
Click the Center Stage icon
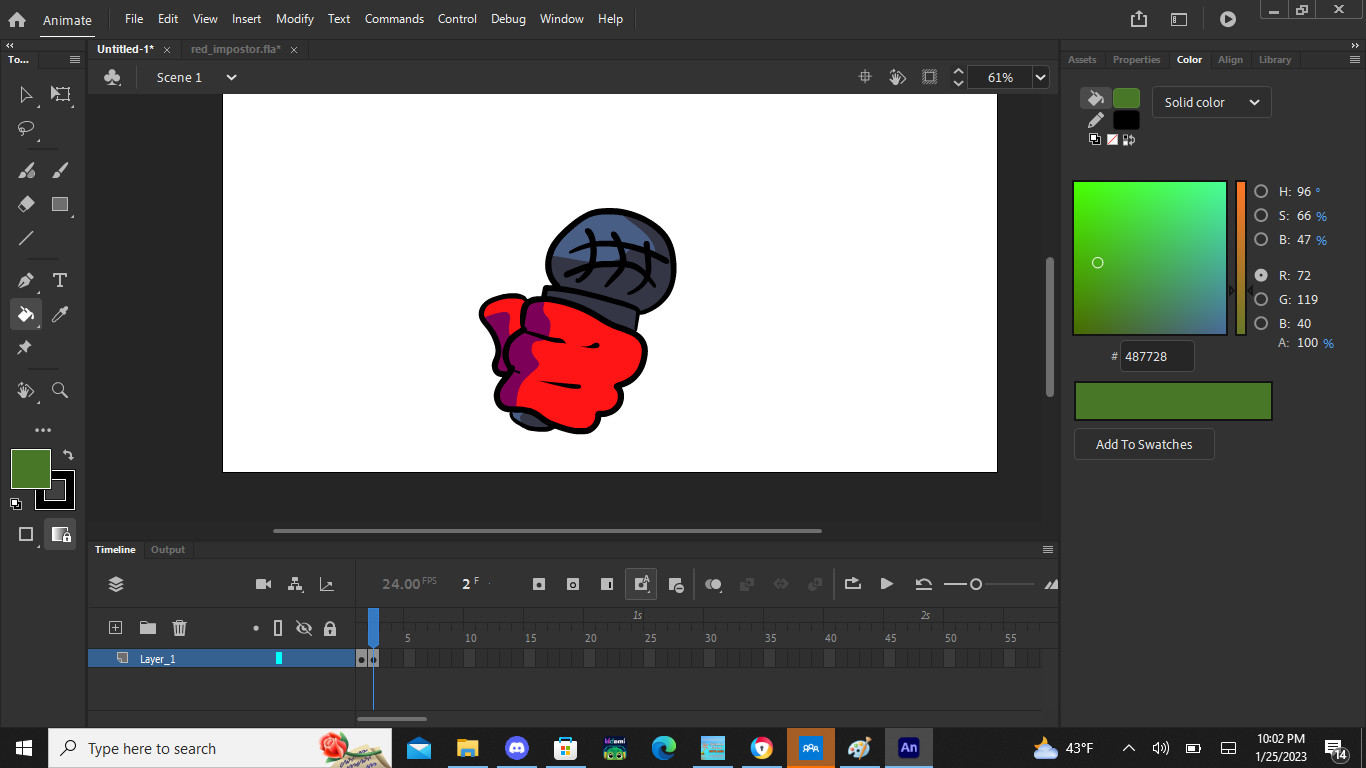click(865, 77)
